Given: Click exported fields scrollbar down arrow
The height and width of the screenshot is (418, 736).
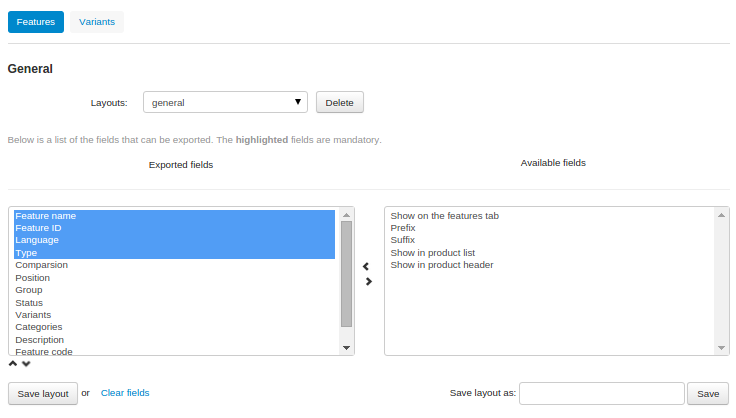Looking at the screenshot, I should click(x=346, y=348).
